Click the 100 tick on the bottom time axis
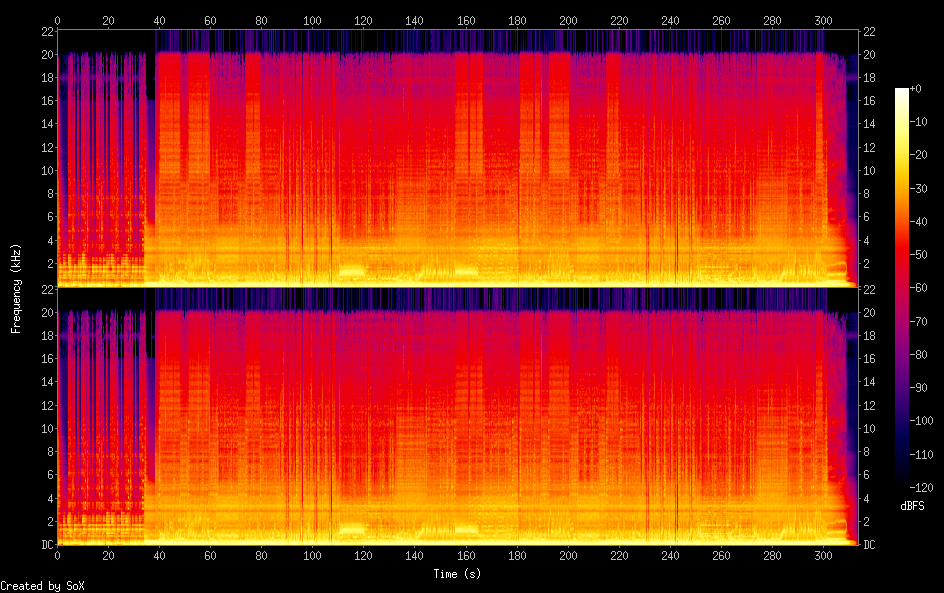This screenshot has height=593, width=944. [x=312, y=556]
